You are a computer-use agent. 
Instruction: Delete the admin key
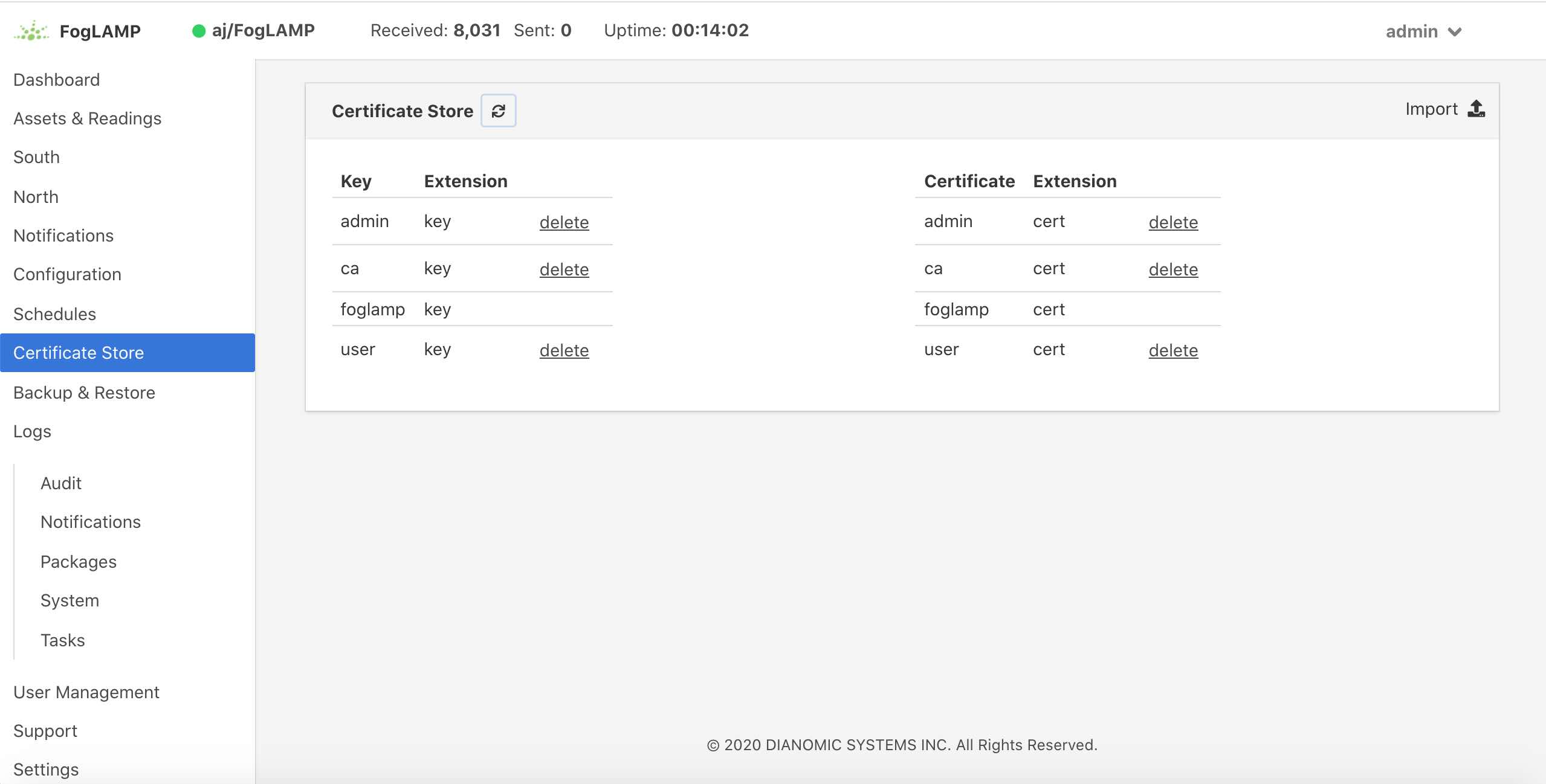coord(563,222)
